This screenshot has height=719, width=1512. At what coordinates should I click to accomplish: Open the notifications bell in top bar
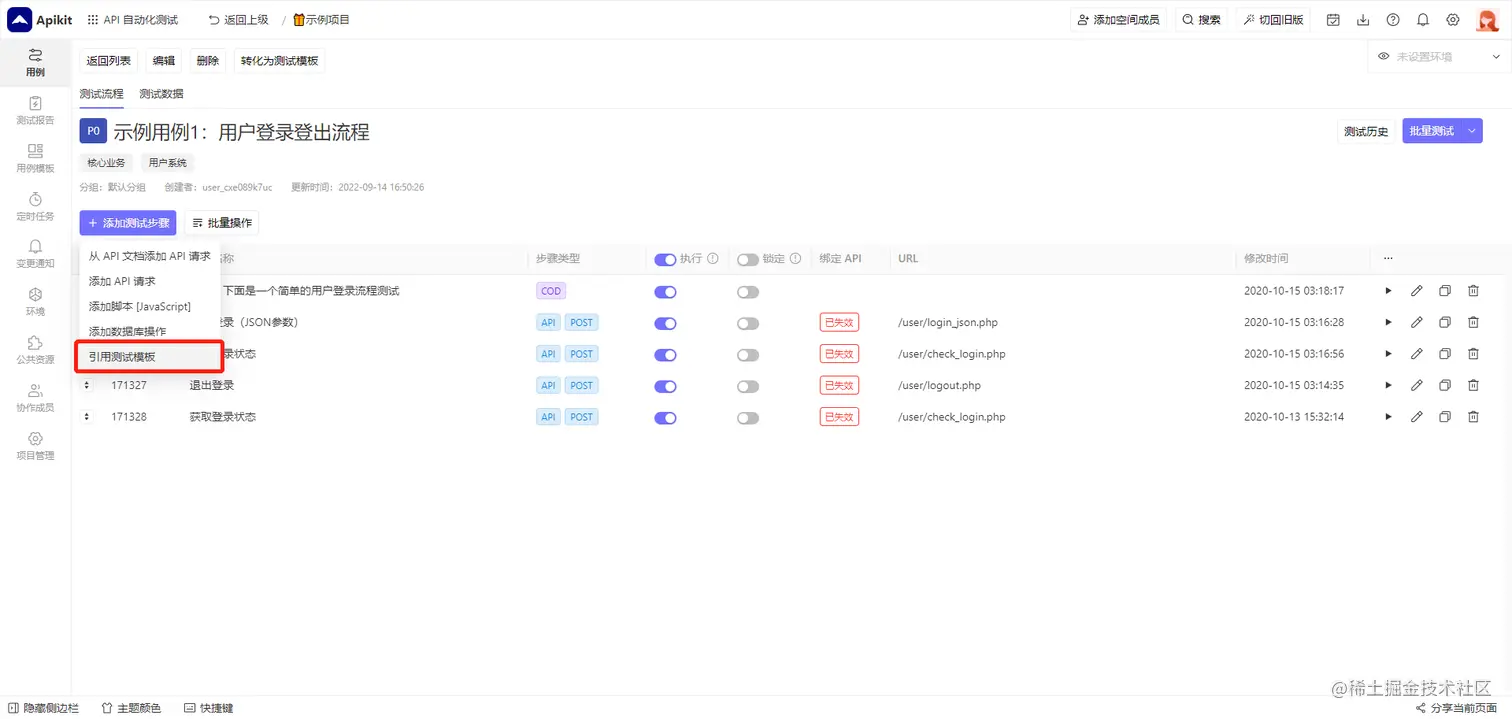1423,20
